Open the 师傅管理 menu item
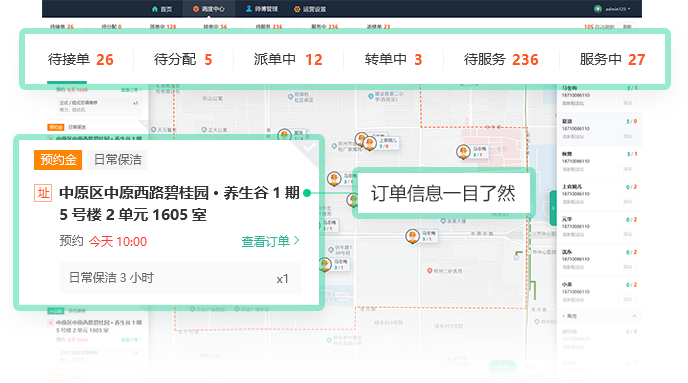 [262, 9]
